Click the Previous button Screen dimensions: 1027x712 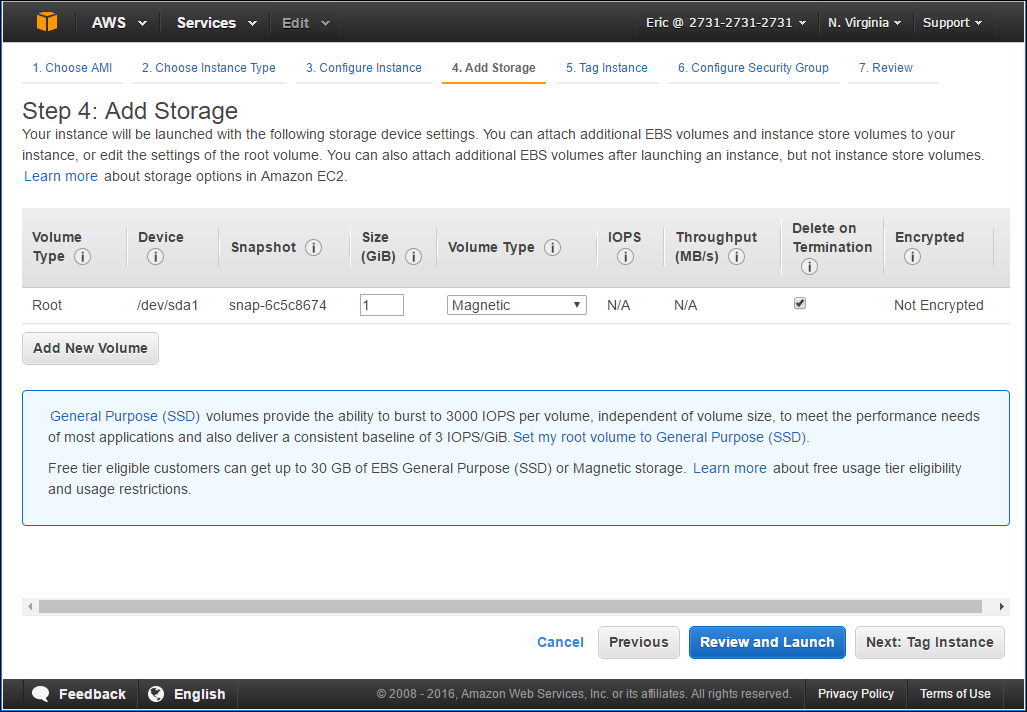[639, 642]
